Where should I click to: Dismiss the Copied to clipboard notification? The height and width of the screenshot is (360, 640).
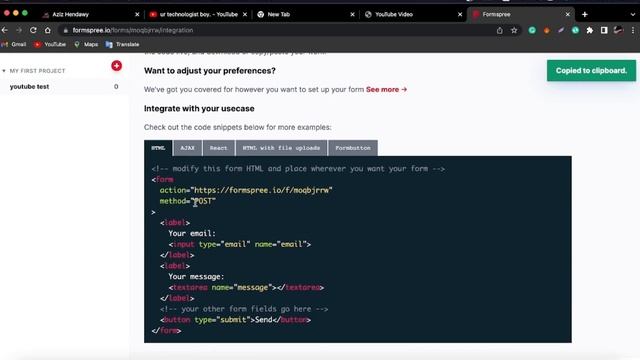(x=591, y=71)
